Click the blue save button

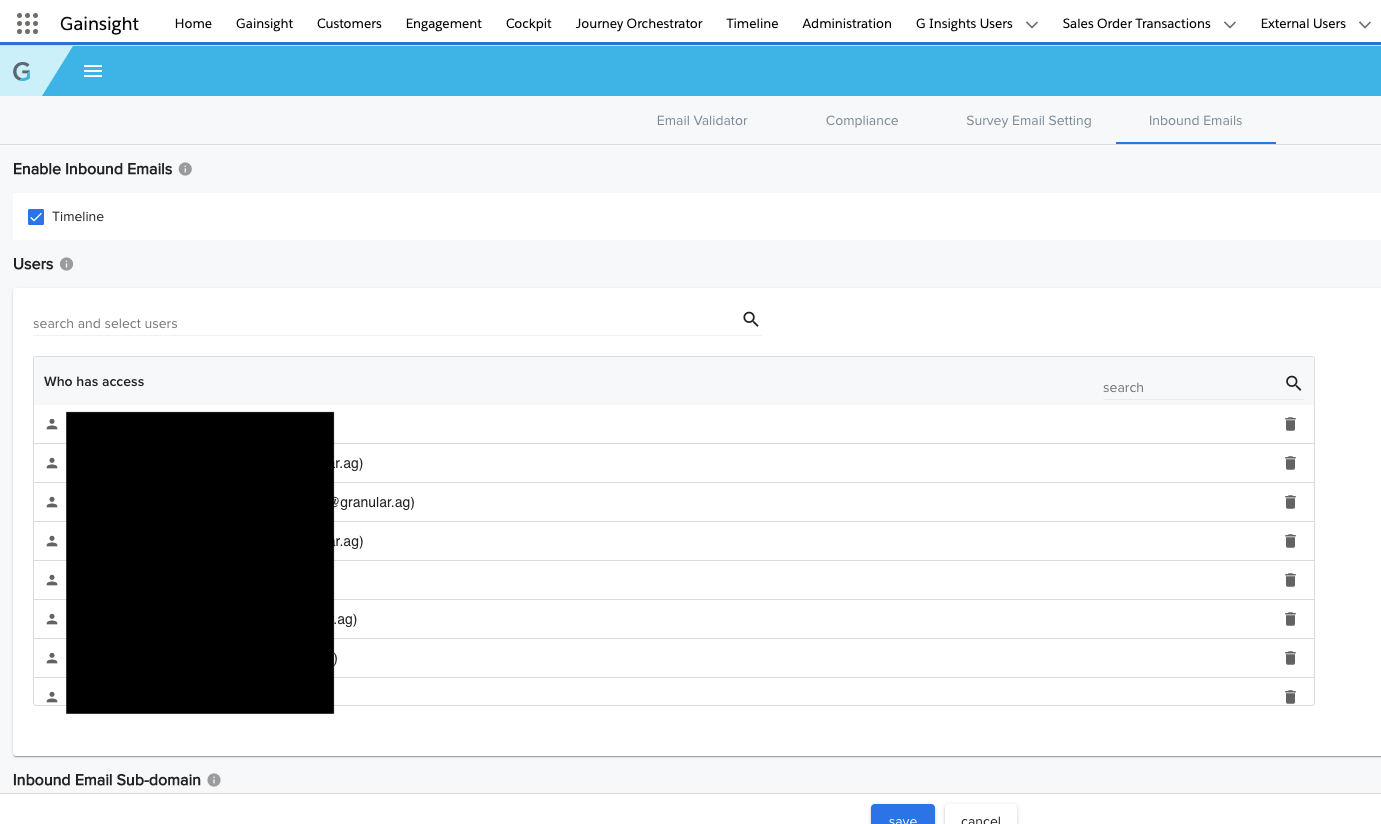(x=903, y=814)
